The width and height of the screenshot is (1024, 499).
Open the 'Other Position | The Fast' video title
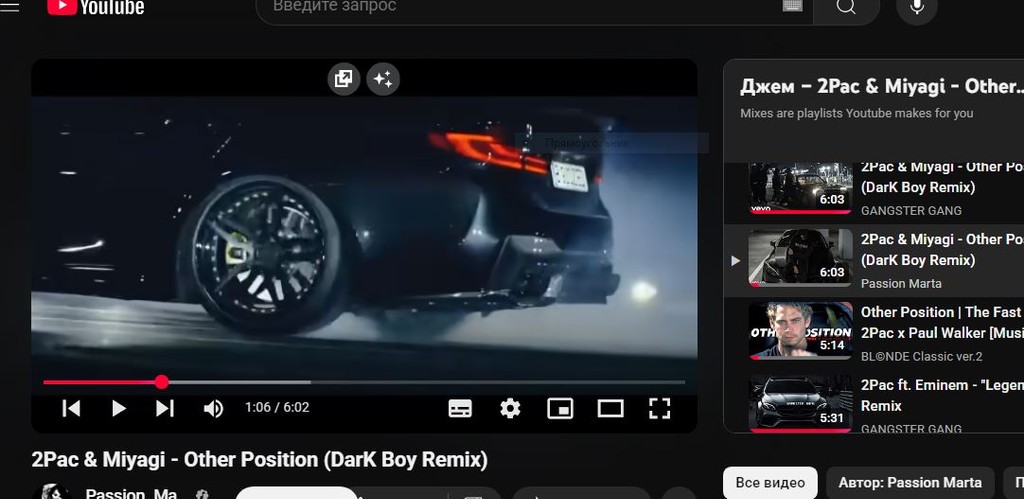pos(942,323)
